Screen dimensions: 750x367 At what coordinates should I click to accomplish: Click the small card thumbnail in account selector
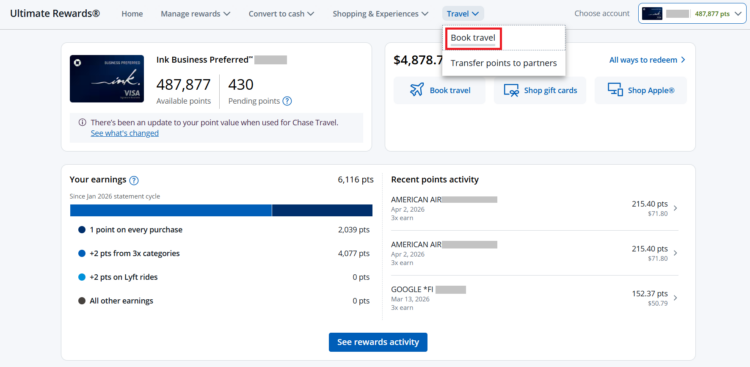click(651, 13)
